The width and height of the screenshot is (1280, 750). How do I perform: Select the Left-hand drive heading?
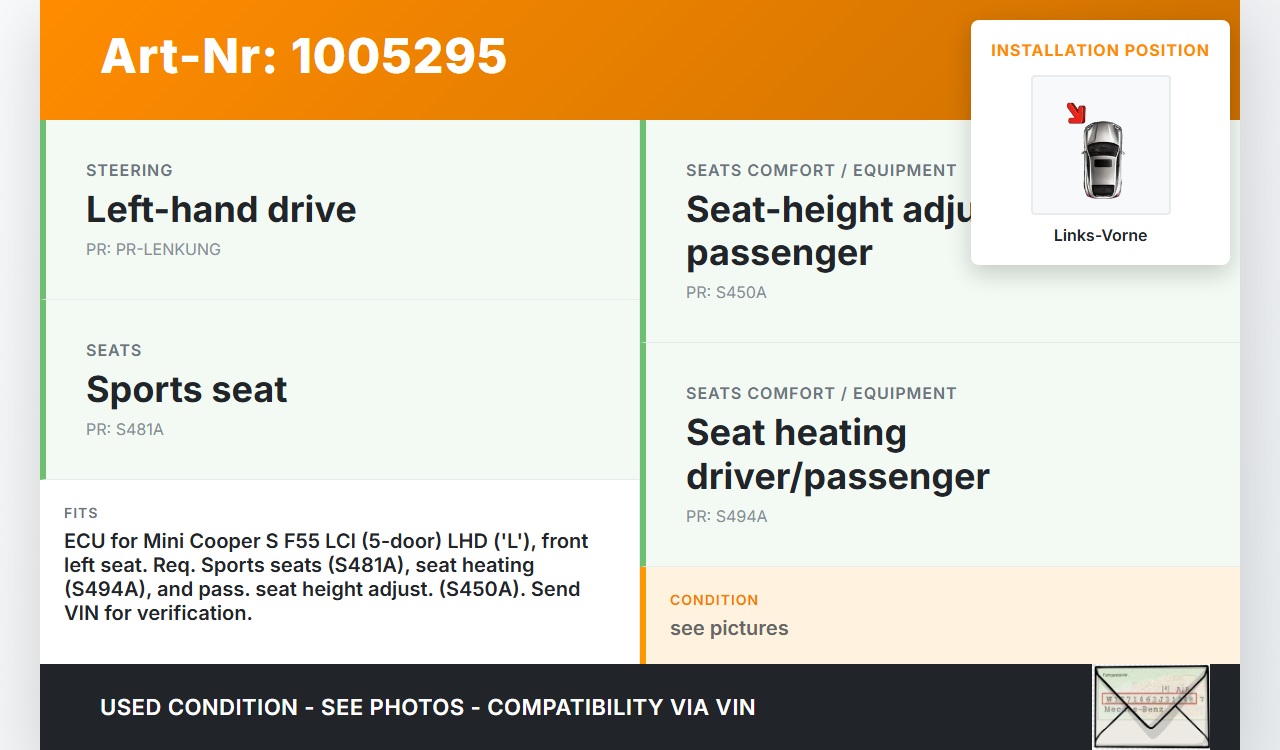coord(221,210)
